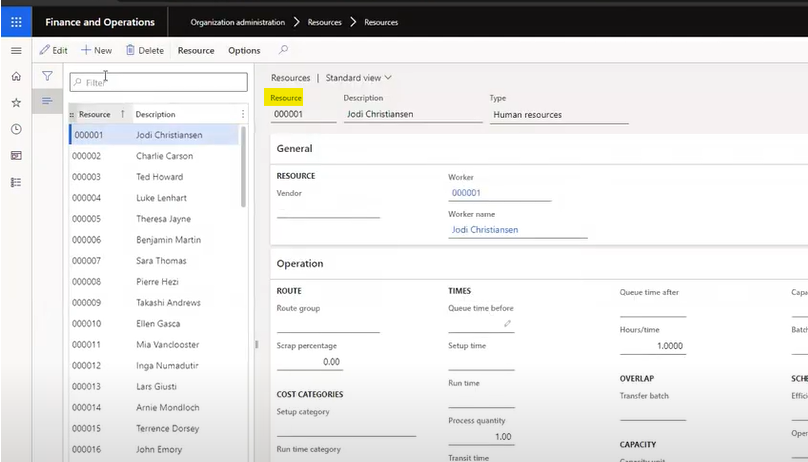This screenshot has width=808, height=462.
Task: Open grid column options menu
Action: (243, 114)
